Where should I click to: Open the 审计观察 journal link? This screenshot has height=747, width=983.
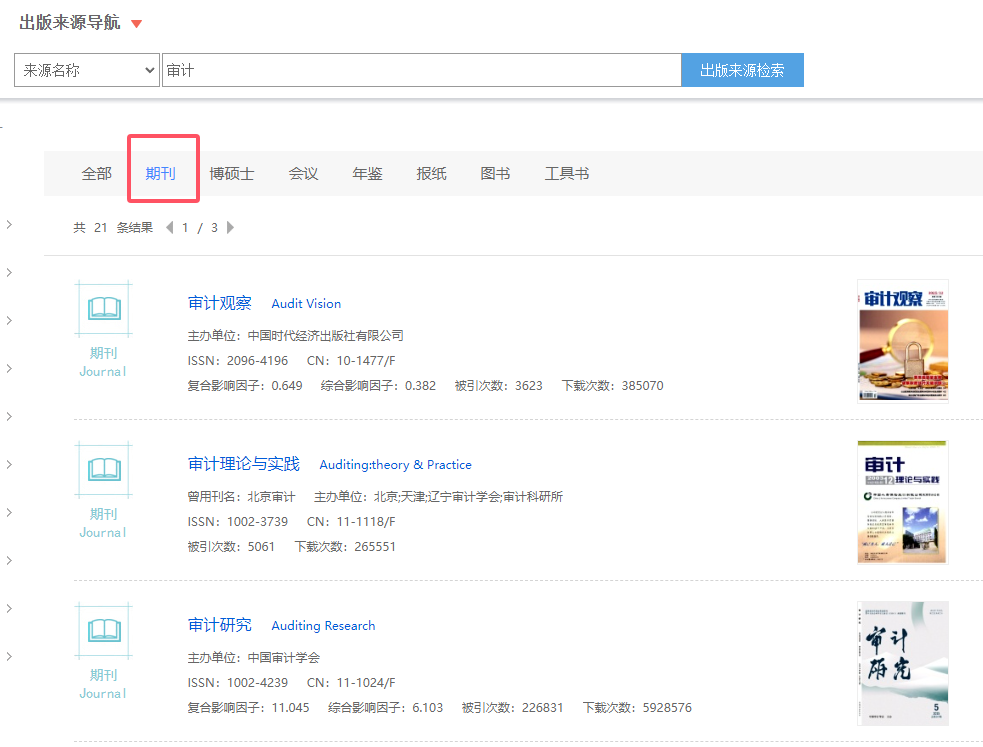pos(219,303)
